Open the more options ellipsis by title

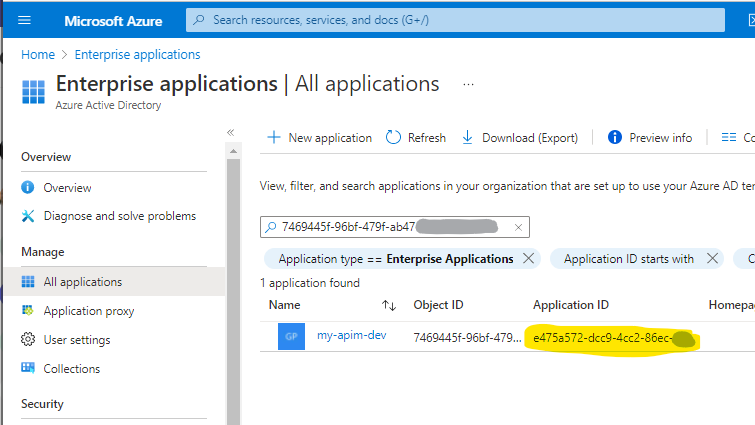pyautogui.click(x=469, y=84)
